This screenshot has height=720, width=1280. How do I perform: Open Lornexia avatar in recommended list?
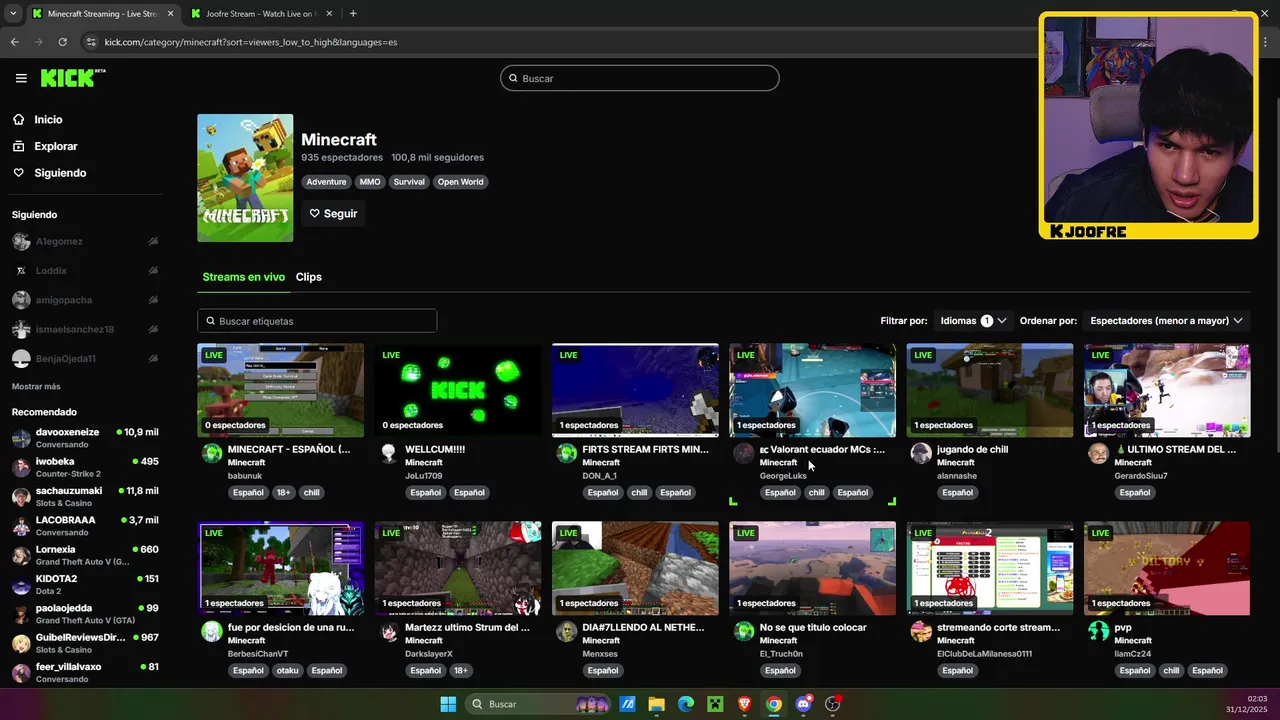pos(21,555)
